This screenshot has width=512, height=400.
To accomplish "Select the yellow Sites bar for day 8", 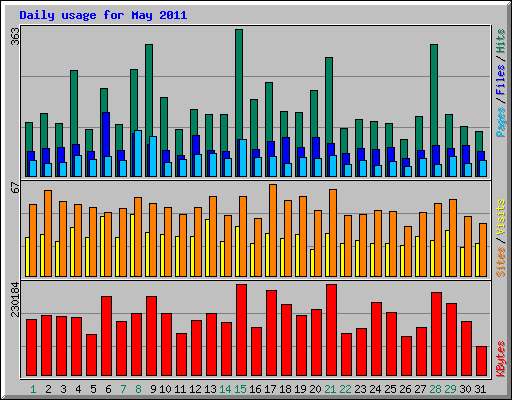I will tap(132, 245).
